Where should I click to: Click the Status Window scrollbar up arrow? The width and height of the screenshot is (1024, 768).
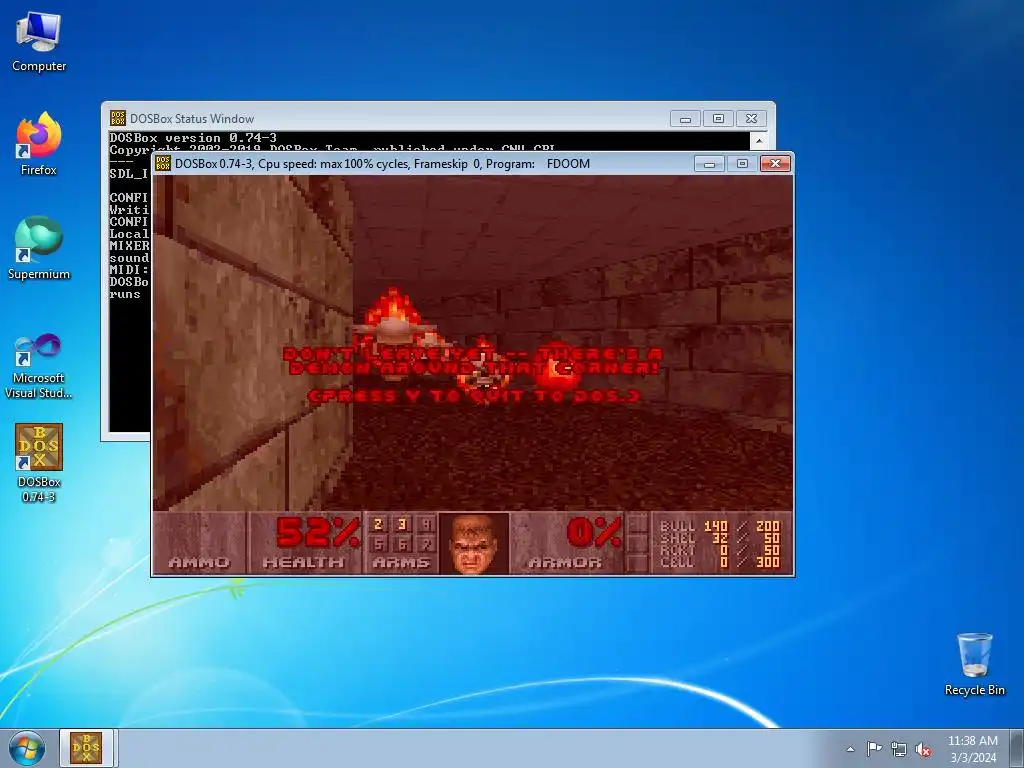click(x=759, y=140)
